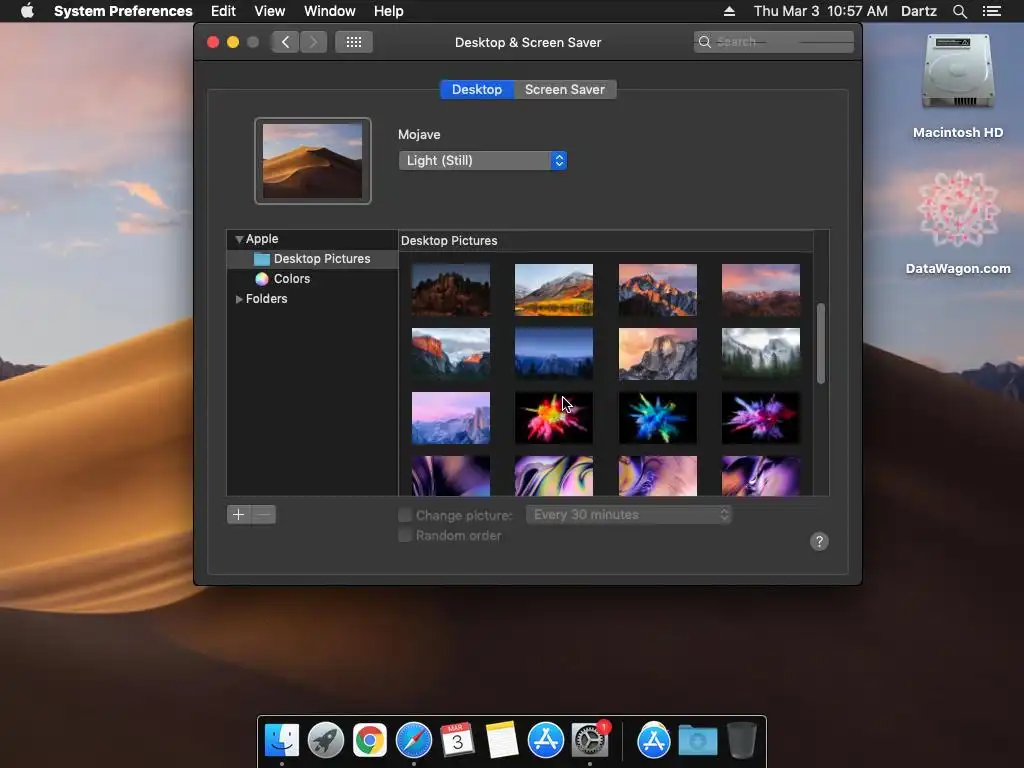The image size is (1024, 768).
Task: Click the Dartz user name in menu bar
Action: tap(919, 11)
